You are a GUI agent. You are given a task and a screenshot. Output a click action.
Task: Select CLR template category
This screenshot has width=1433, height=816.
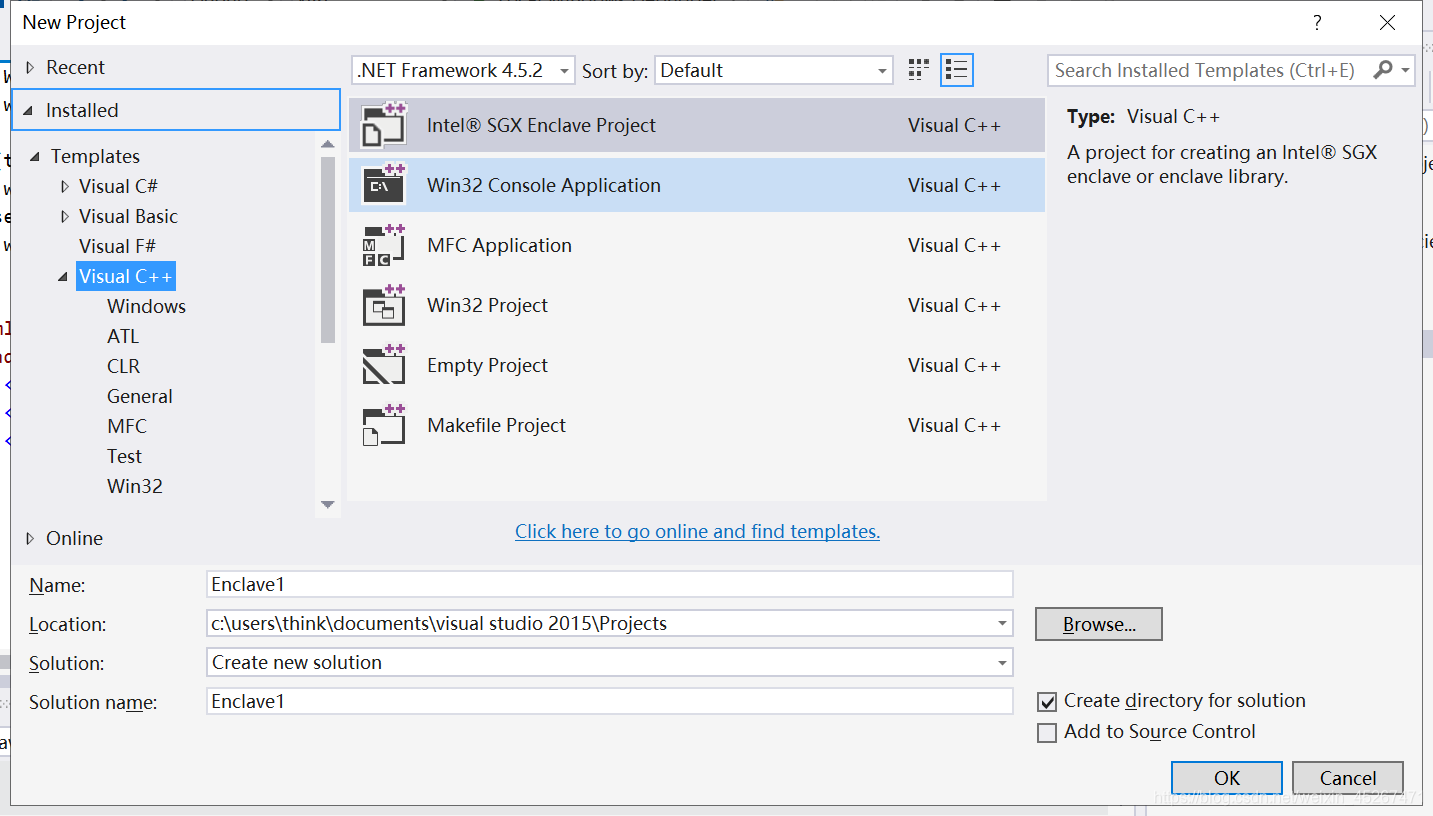coord(124,366)
